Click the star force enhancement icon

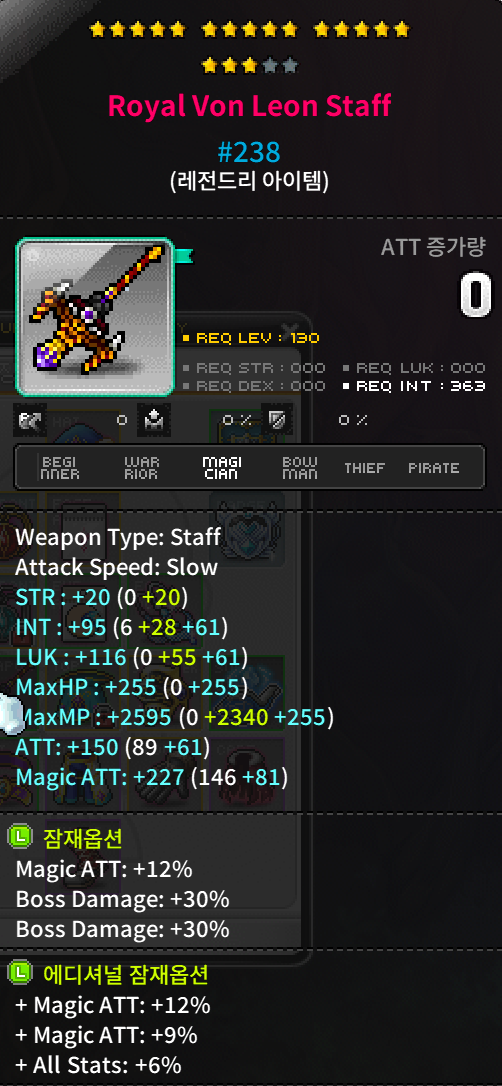[x=154, y=420]
